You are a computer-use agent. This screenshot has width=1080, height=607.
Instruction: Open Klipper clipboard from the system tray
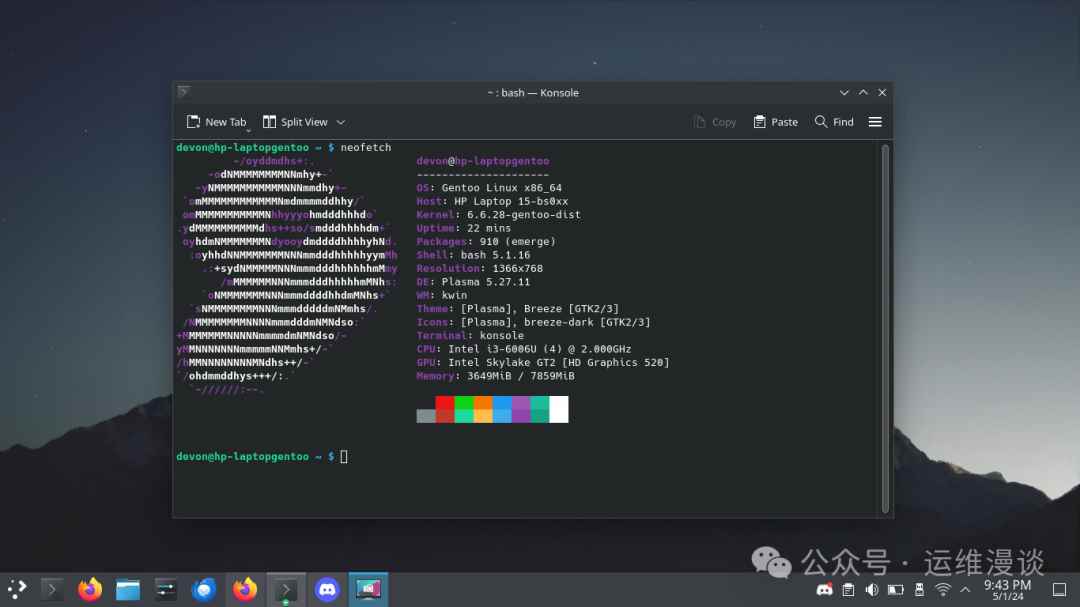849,589
